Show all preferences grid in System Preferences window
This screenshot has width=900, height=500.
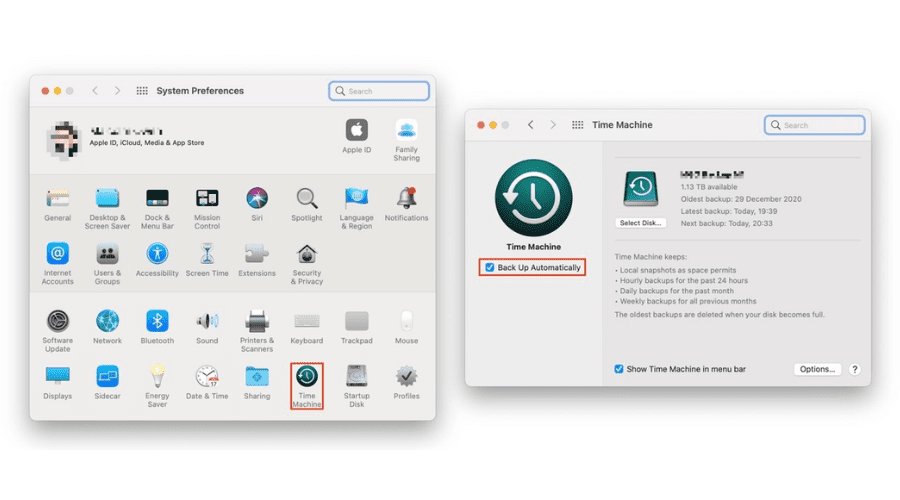pyautogui.click(x=142, y=91)
